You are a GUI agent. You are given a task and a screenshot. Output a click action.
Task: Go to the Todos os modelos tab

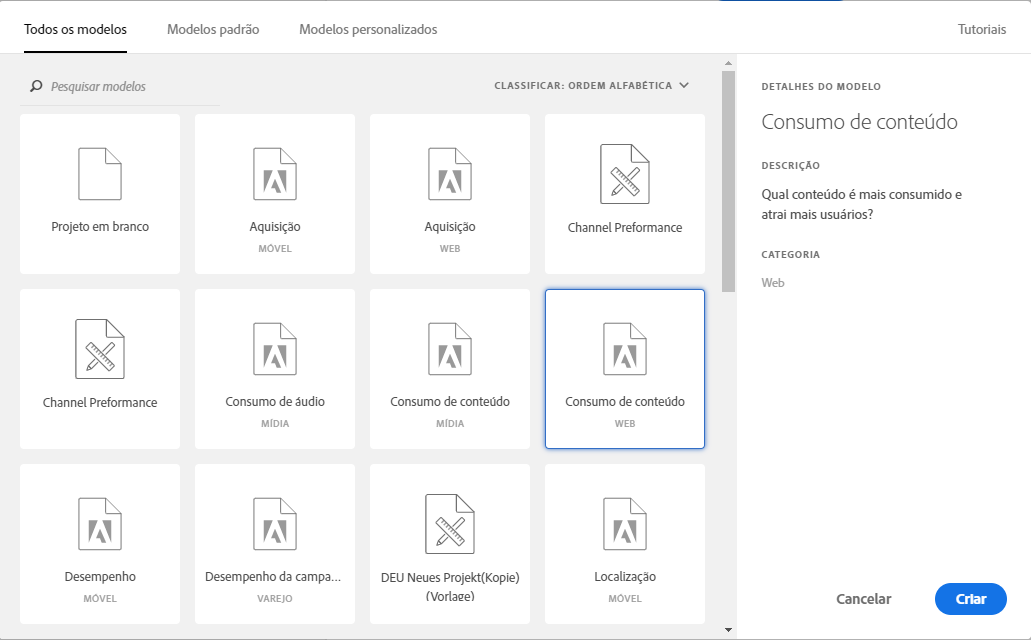point(76,30)
